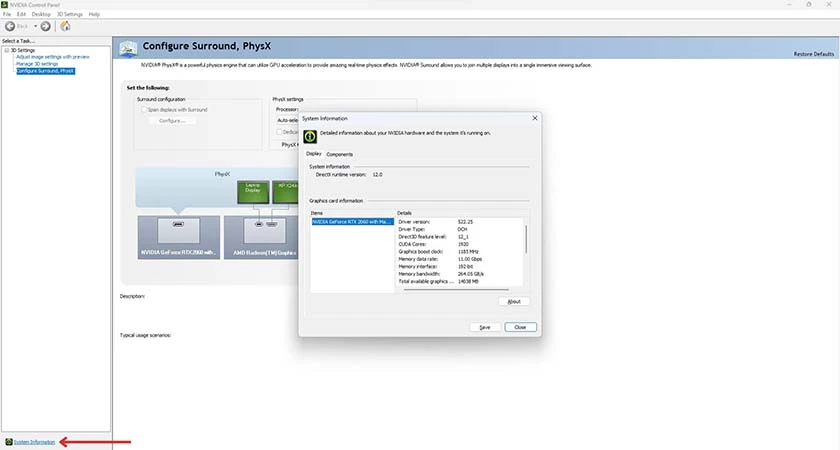Click Restore Defaults link
This screenshot has height=450, width=840.
point(814,54)
